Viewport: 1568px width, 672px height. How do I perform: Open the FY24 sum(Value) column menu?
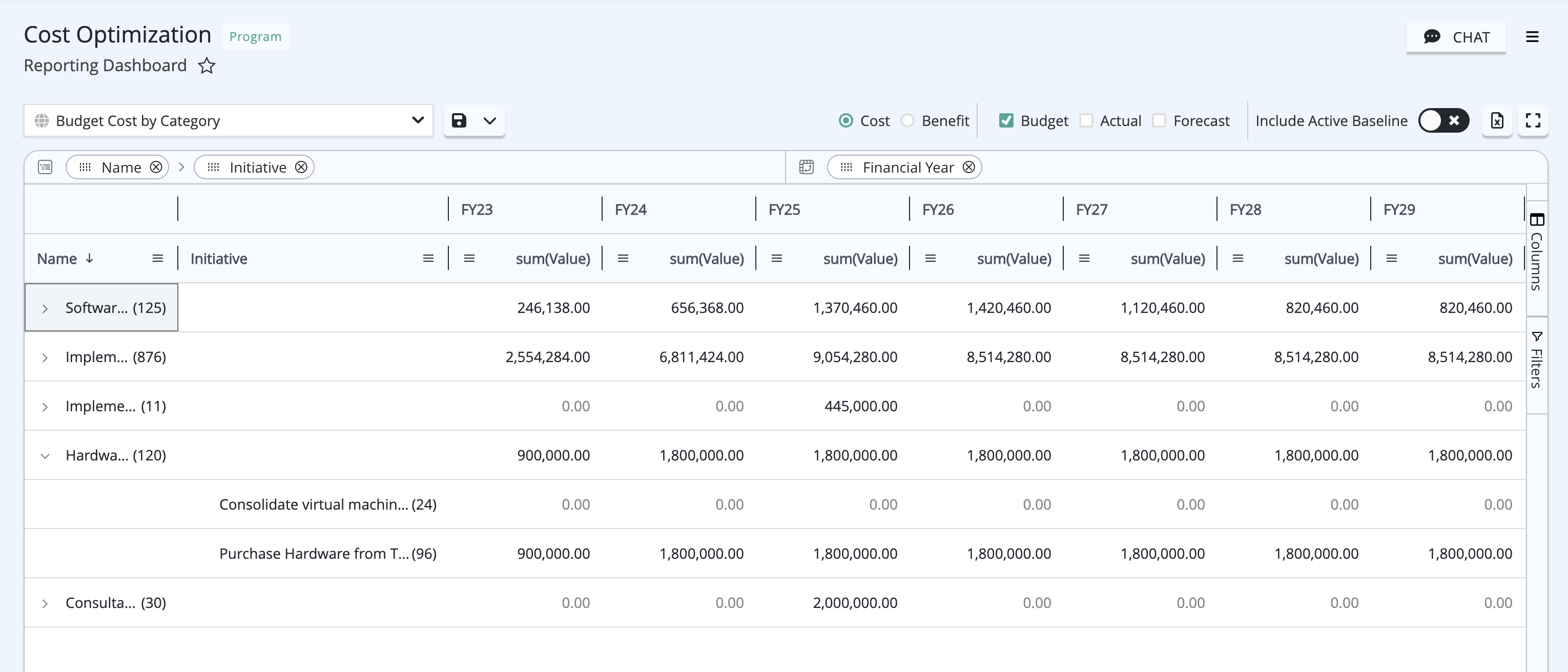623,259
